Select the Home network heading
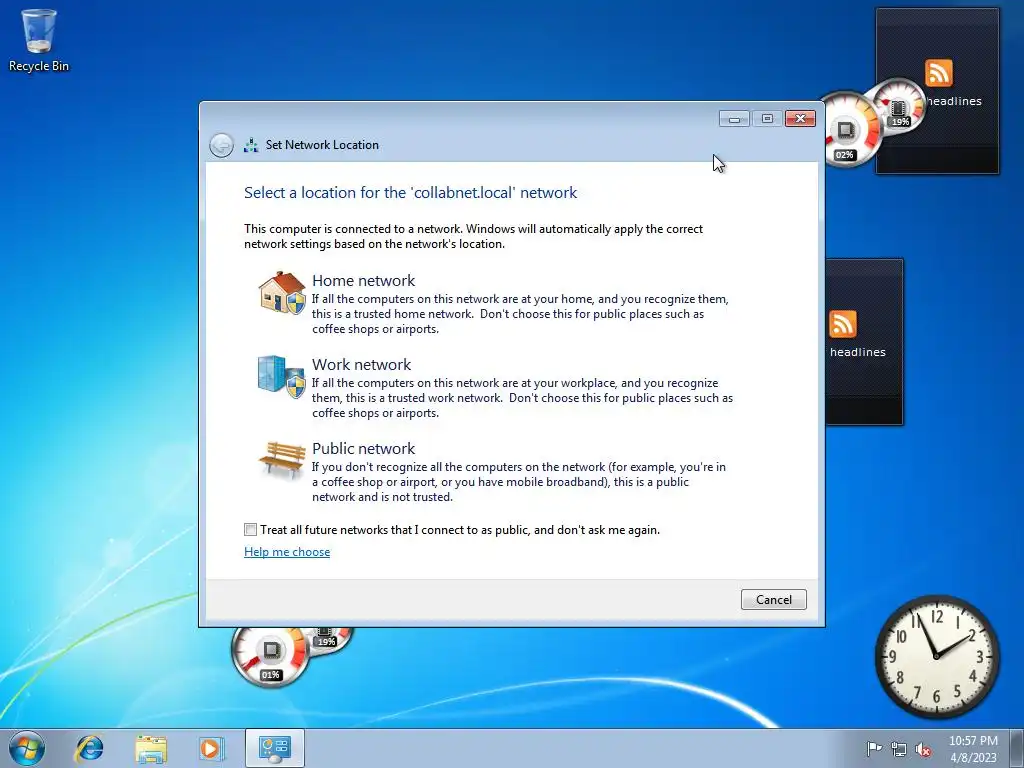The image size is (1024, 768). point(363,280)
